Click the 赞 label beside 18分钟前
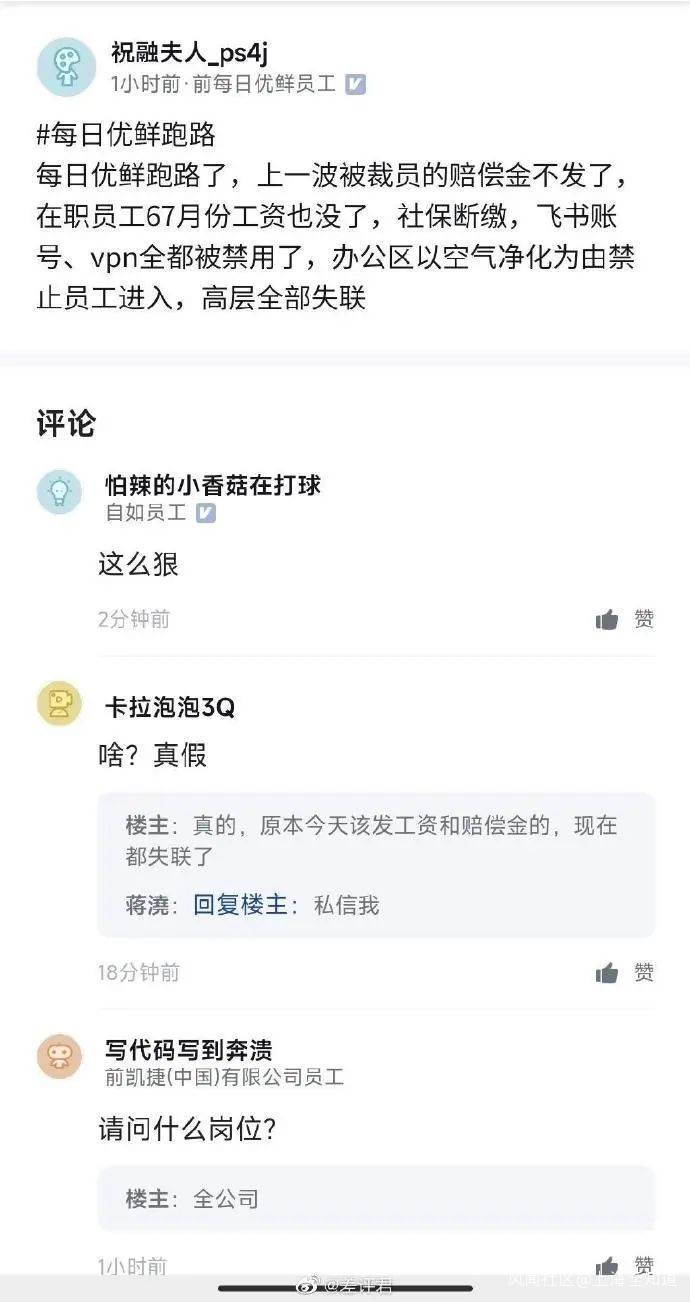 (644, 973)
